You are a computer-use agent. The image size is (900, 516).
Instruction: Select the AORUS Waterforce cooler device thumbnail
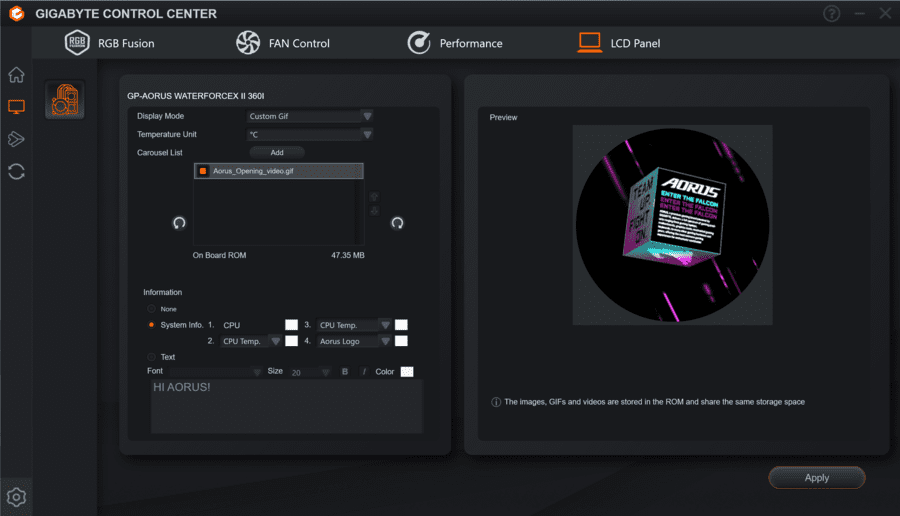(x=65, y=100)
